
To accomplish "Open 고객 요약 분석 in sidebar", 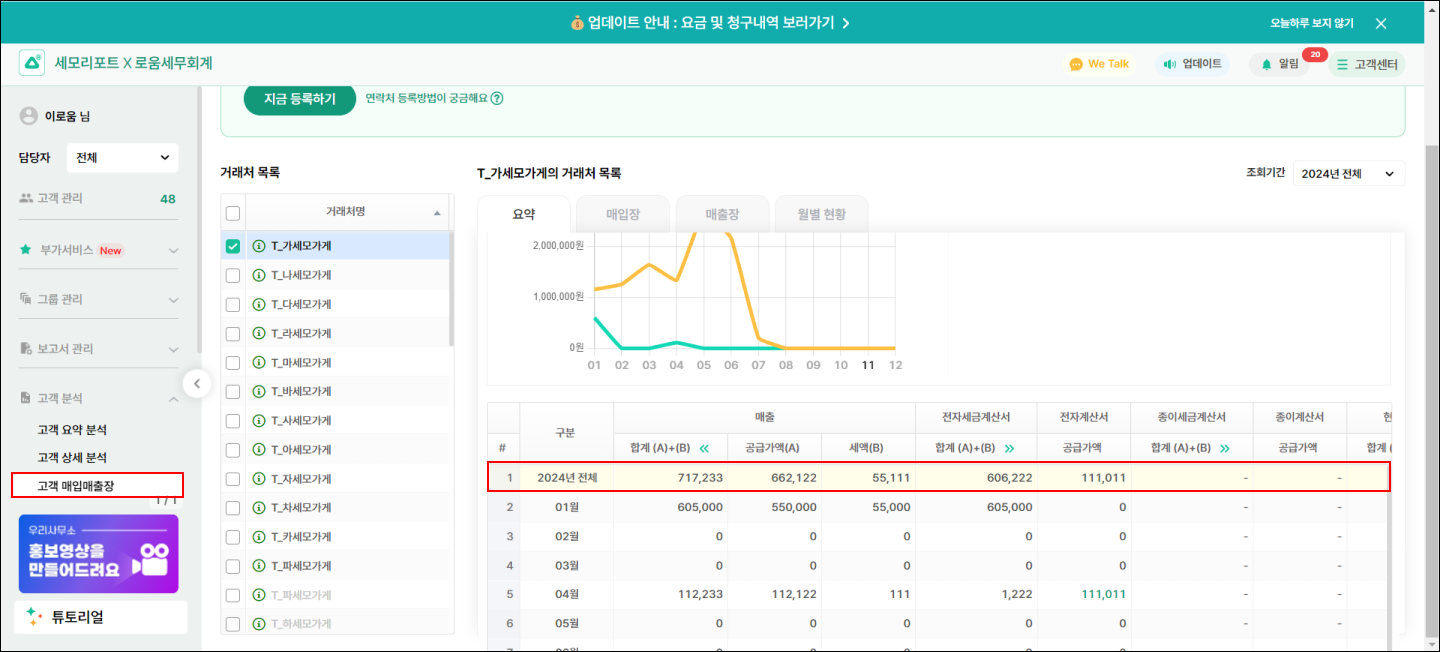I will [72, 430].
